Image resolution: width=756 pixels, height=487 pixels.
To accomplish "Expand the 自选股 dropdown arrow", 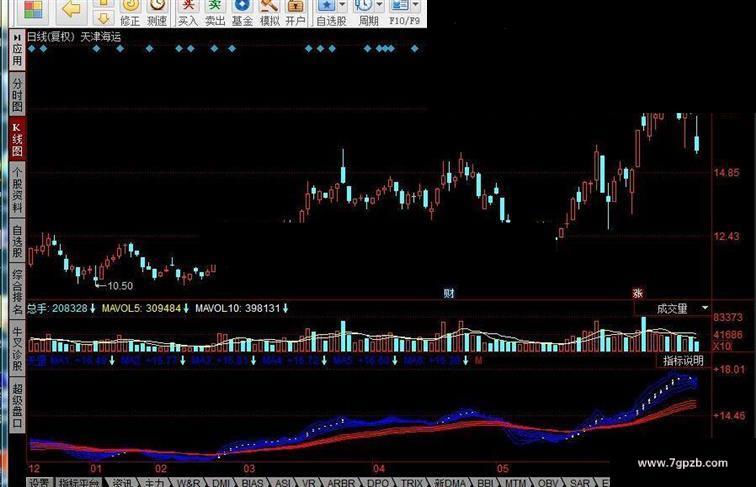I will tap(342, 5).
